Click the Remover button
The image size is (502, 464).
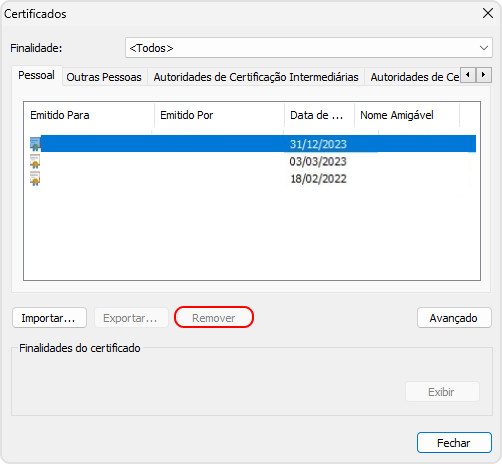(214, 318)
